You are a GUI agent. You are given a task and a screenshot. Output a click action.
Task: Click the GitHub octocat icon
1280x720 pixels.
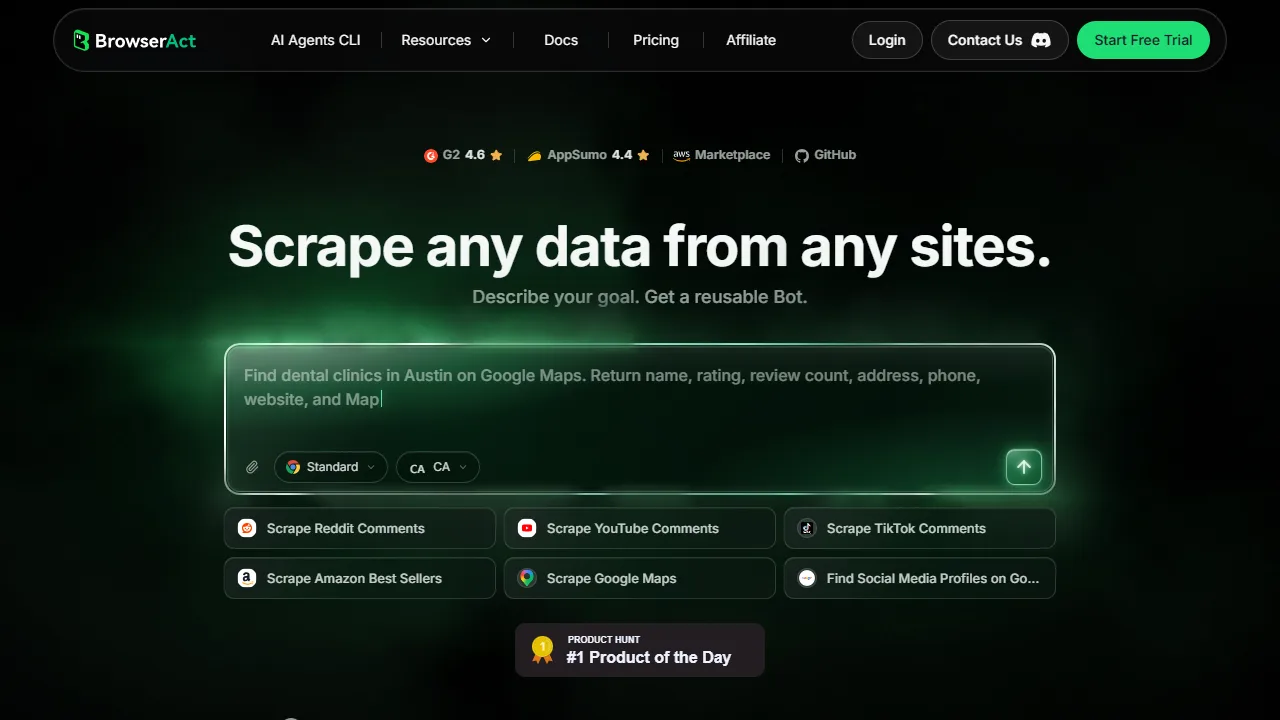tap(801, 155)
